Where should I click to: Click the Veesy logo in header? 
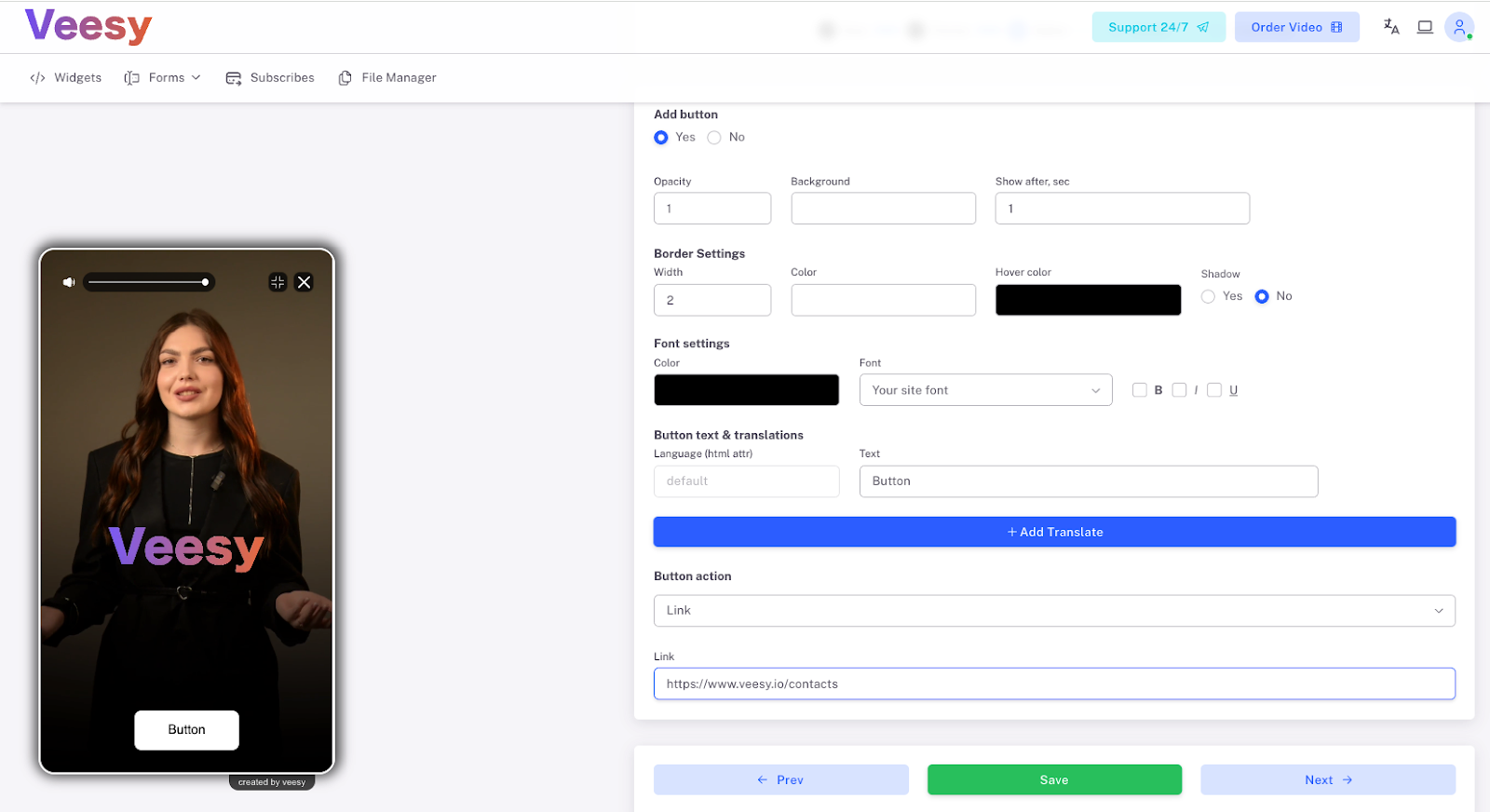[x=88, y=26]
